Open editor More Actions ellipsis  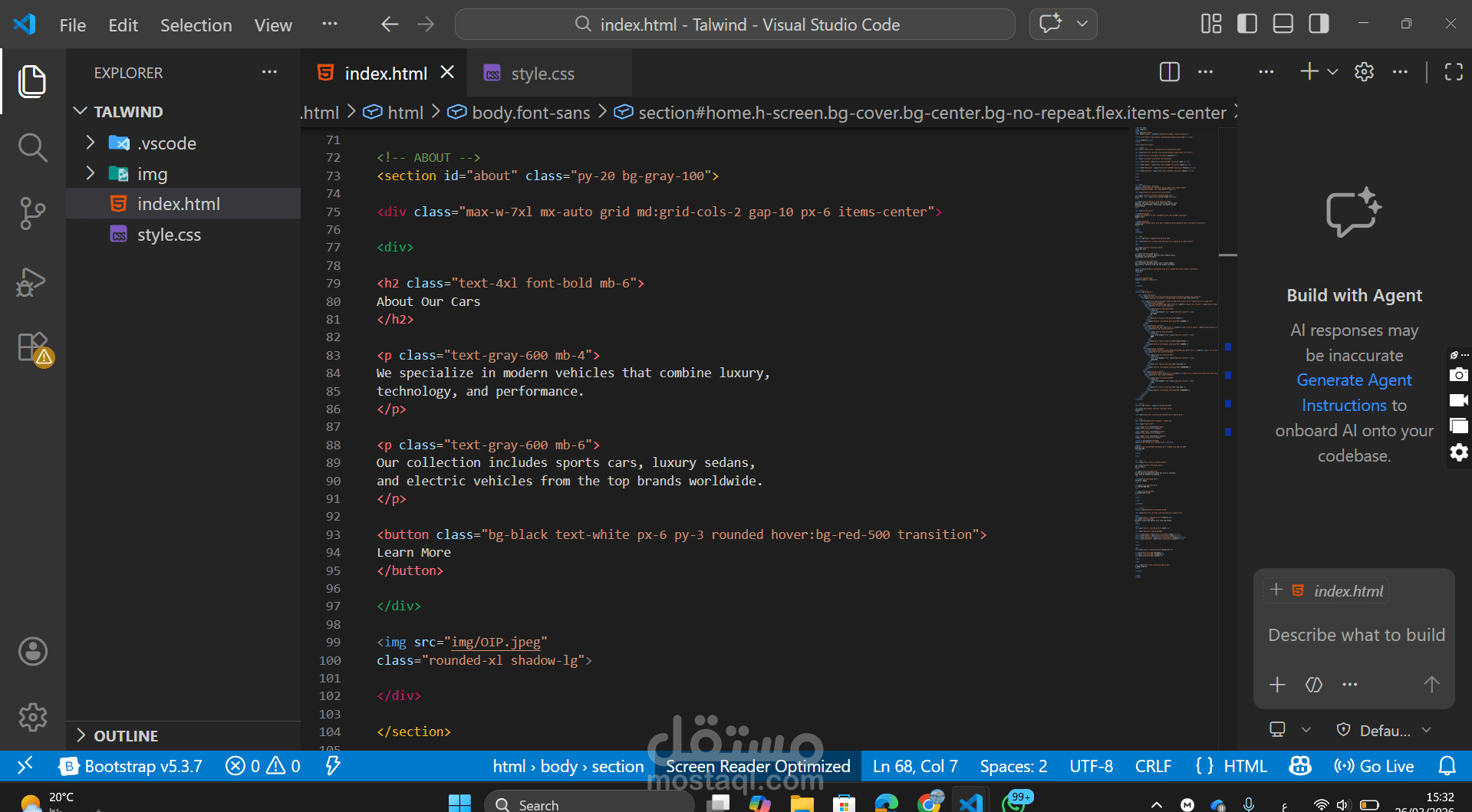pyautogui.click(x=1206, y=72)
